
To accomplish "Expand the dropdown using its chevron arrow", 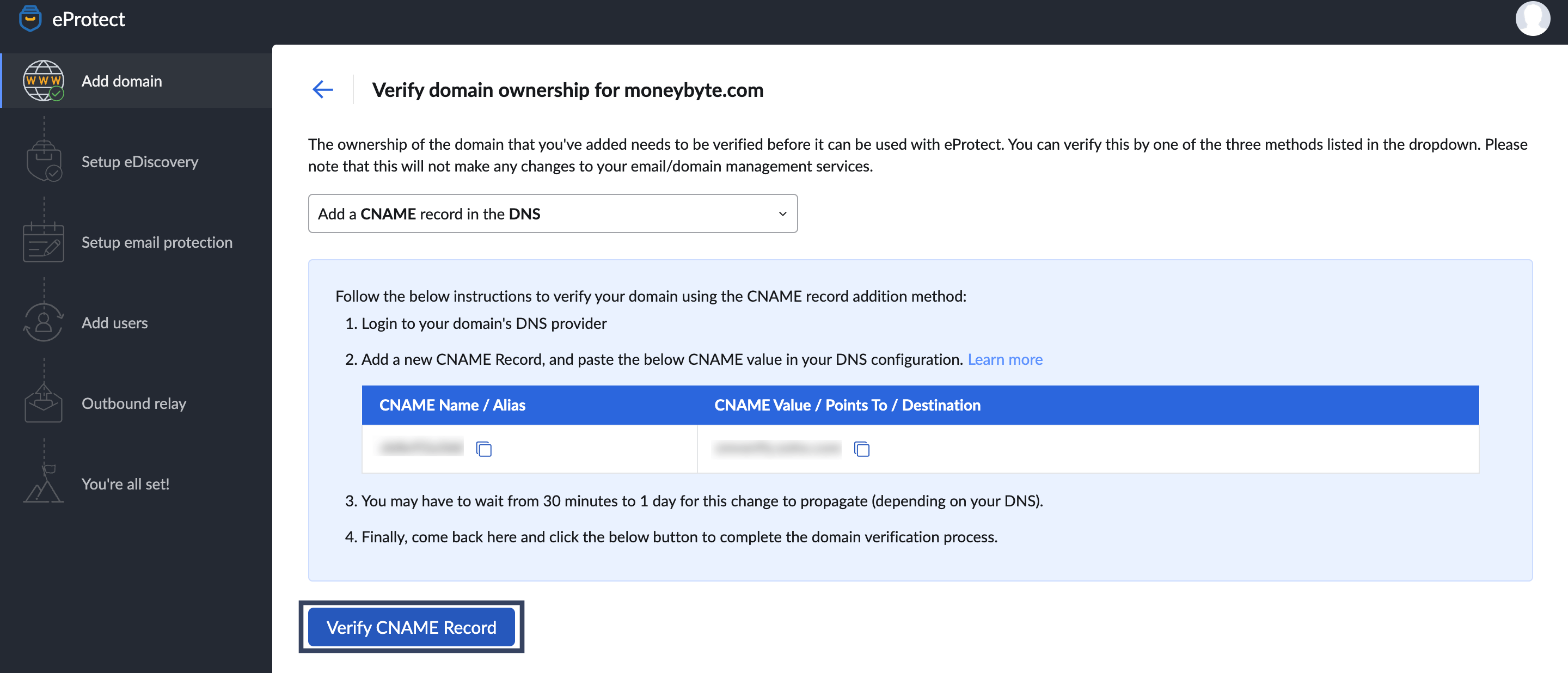I will (x=782, y=213).
